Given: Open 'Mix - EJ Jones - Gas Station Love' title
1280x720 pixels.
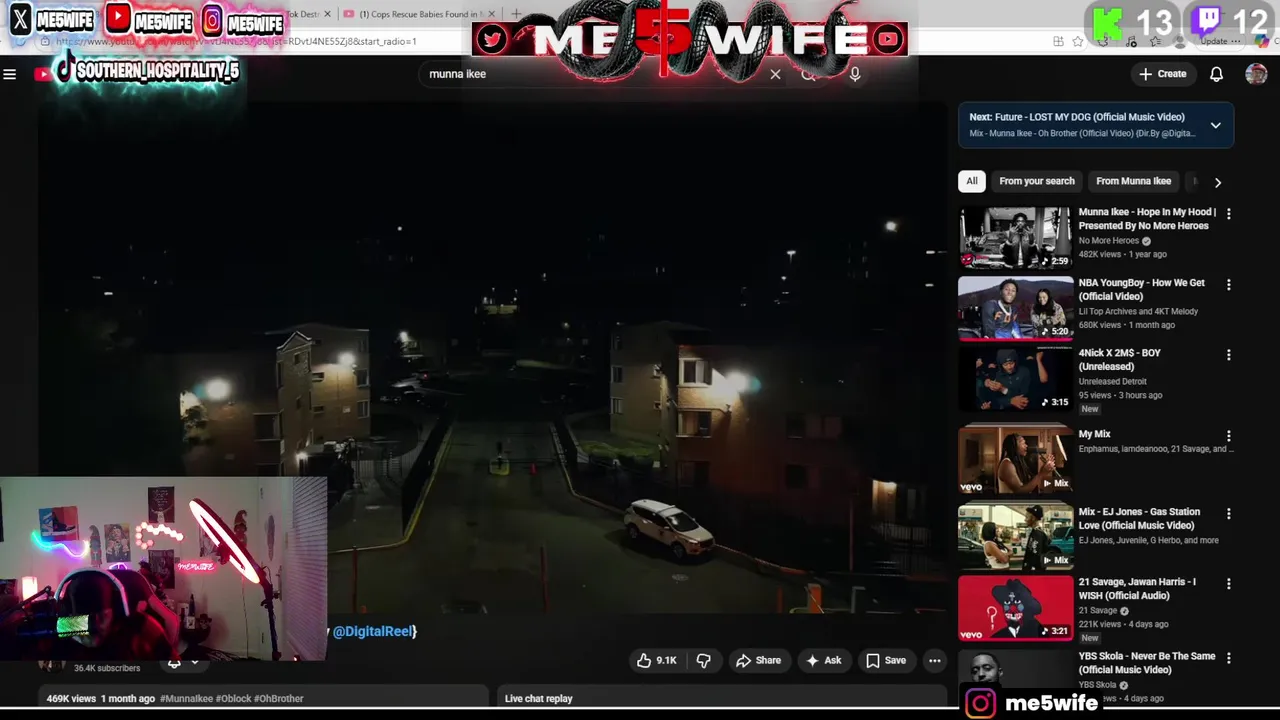Looking at the screenshot, I should tap(1139, 518).
